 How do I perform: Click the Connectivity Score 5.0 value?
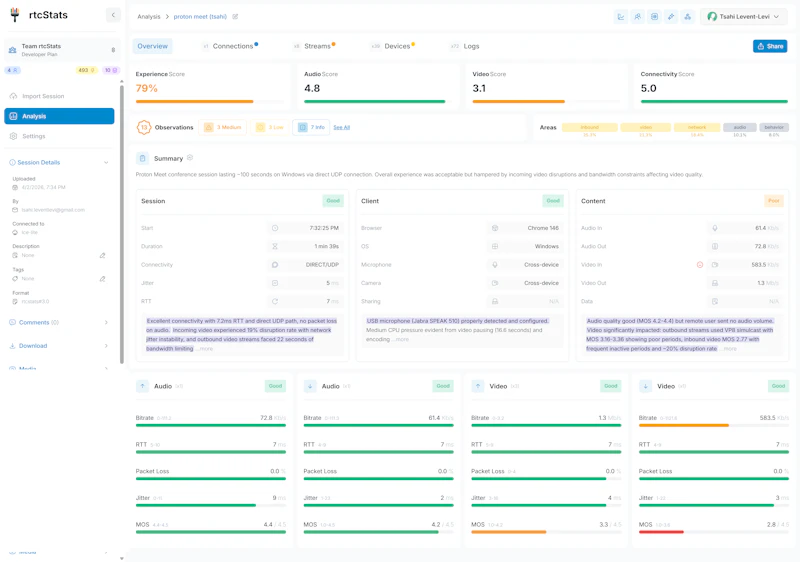pyautogui.click(x=648, y=89)
